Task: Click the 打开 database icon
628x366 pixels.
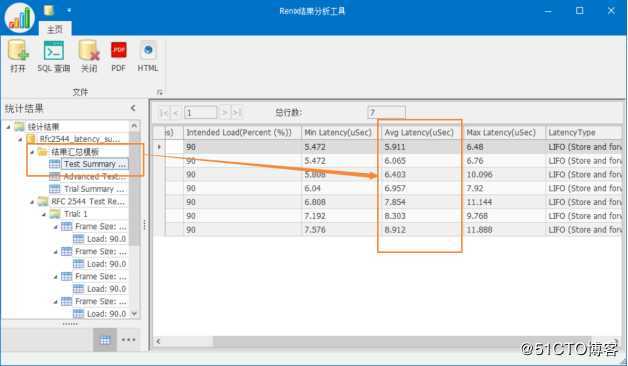Action: click(18, 56)
